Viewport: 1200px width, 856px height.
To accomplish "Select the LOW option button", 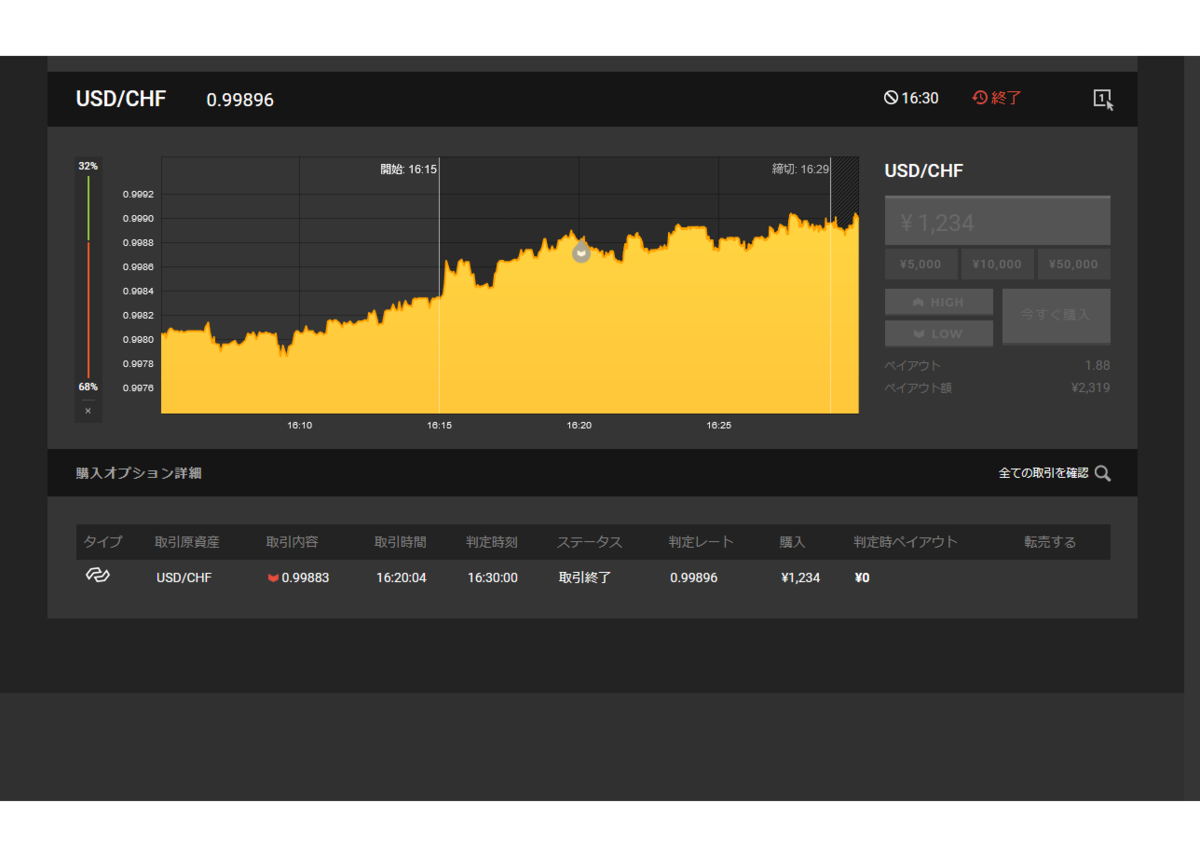I will (939, 333).
